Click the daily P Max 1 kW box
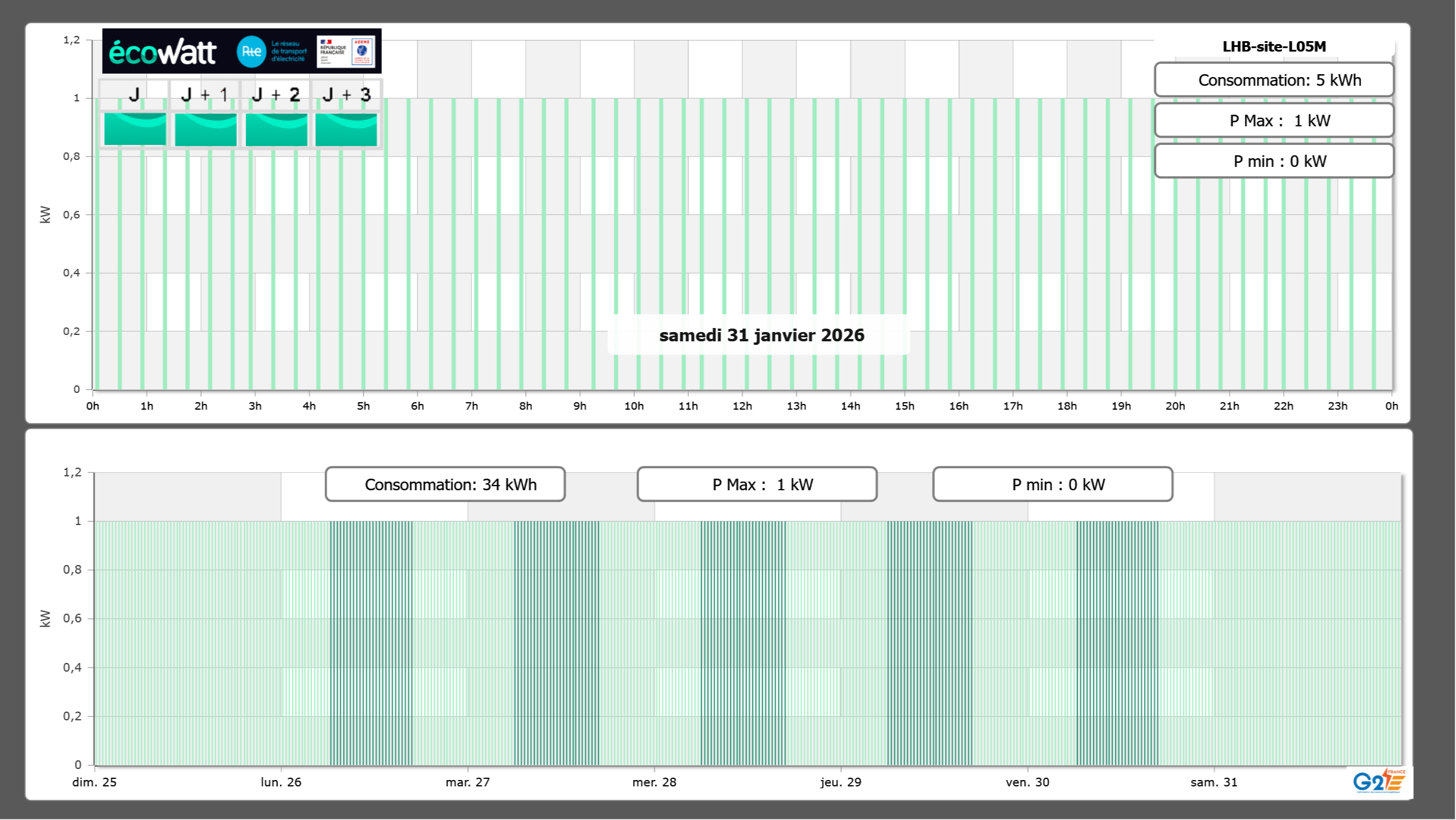 pos(1274,121)
